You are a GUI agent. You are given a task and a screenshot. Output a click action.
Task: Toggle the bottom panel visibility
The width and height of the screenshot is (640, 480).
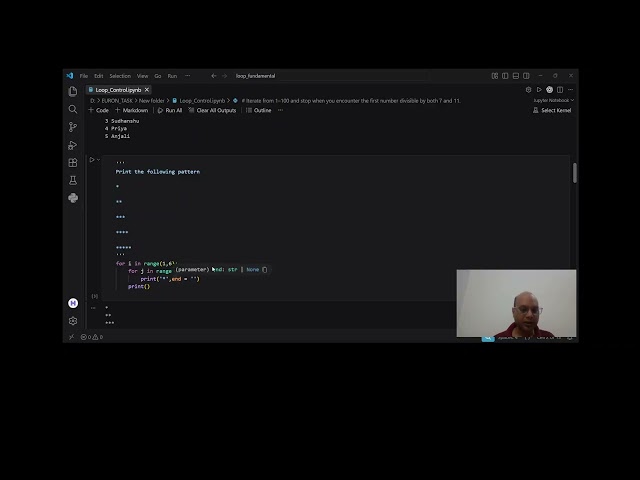(x=516, y=76)
